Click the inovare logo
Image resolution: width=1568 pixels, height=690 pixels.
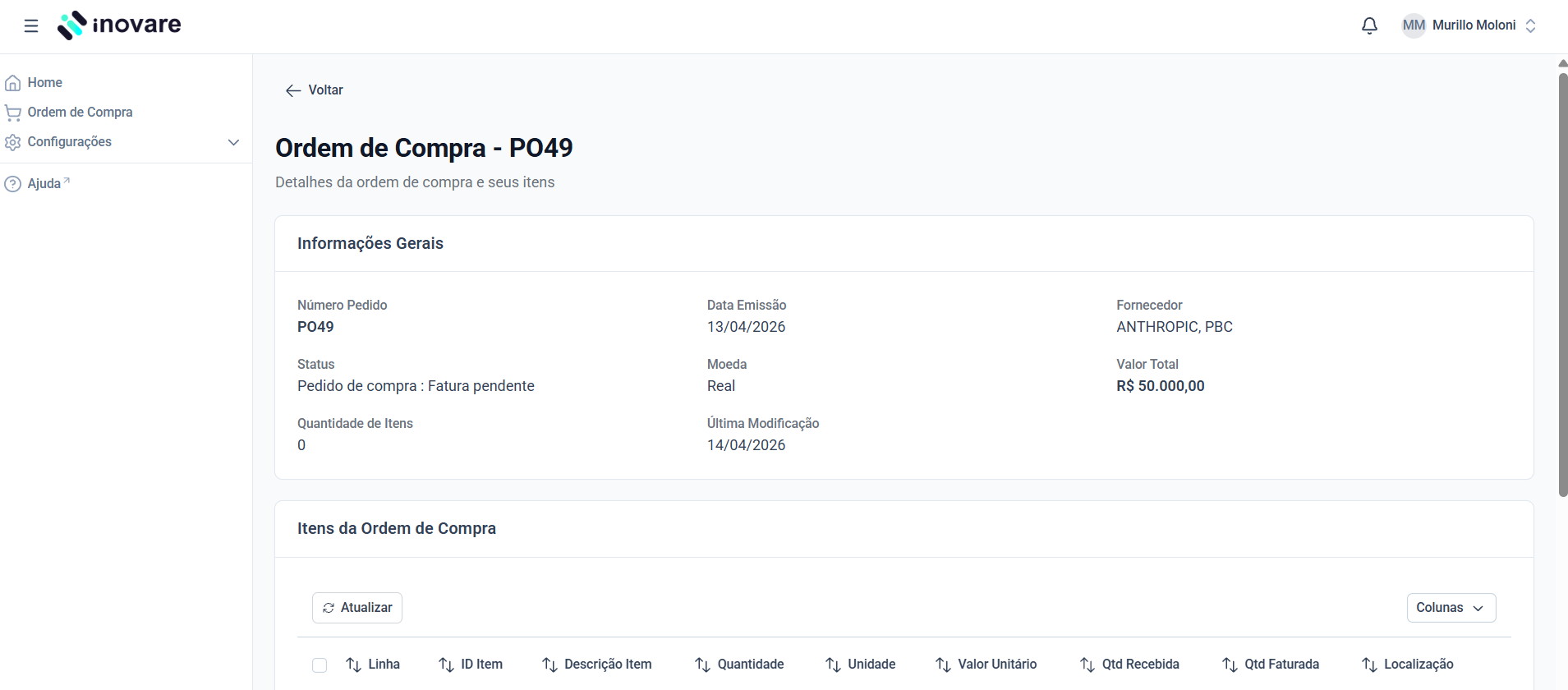(119, 25)
